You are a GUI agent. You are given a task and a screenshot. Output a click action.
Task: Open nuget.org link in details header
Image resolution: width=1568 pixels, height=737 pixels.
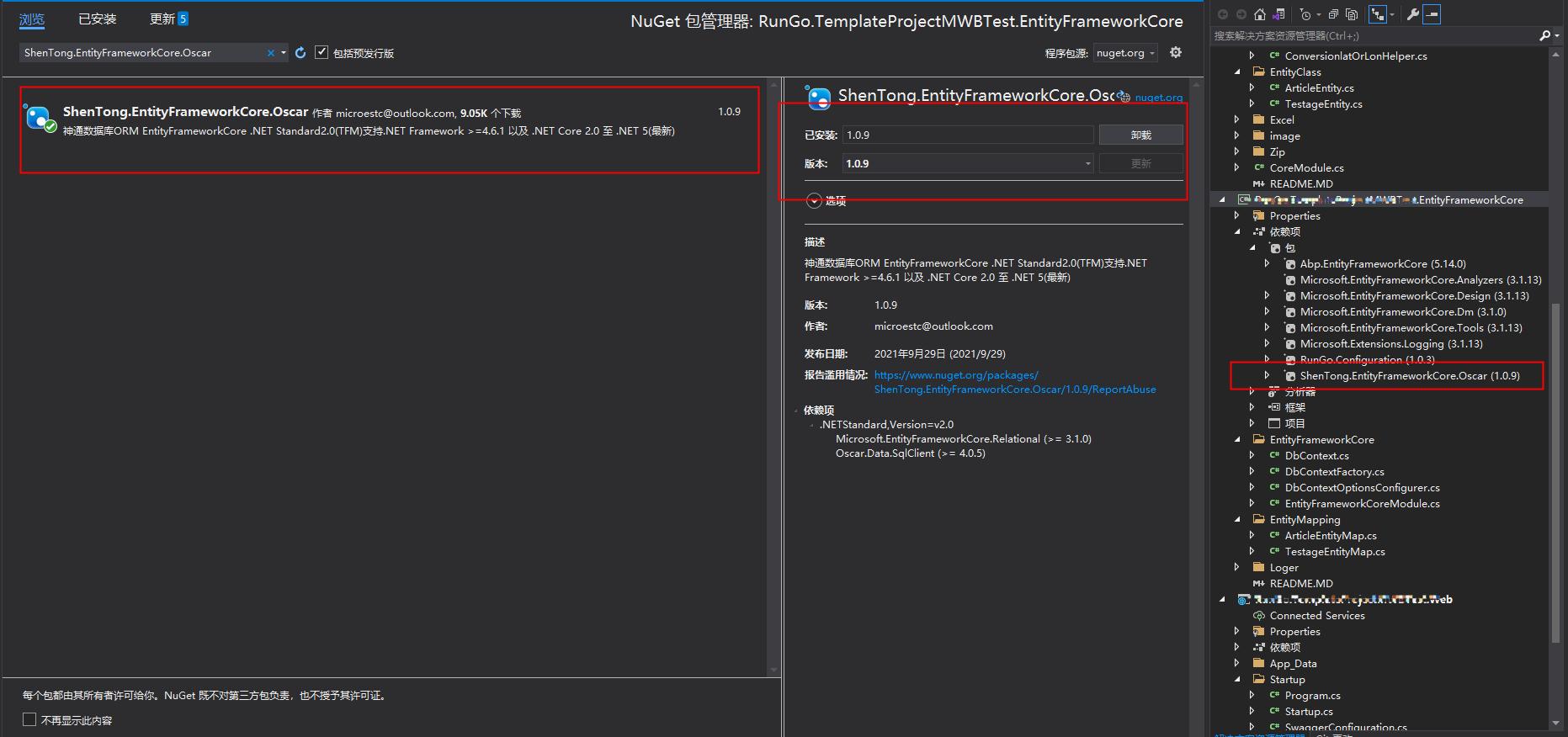click(1158, 98)
